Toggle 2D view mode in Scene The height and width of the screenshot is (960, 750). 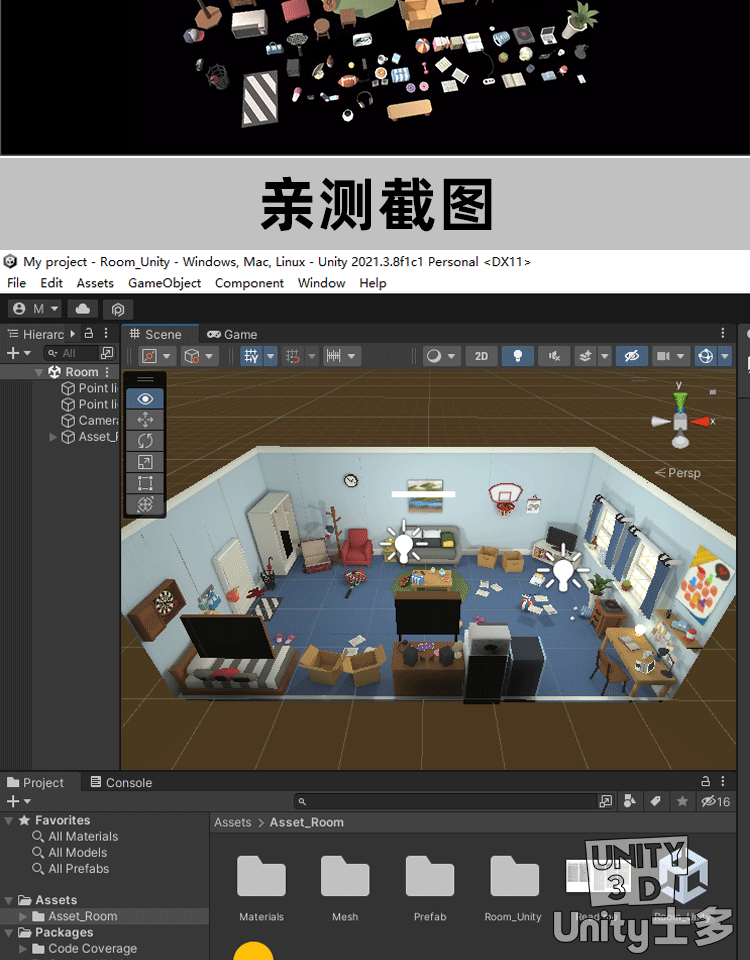click(481, 356)
